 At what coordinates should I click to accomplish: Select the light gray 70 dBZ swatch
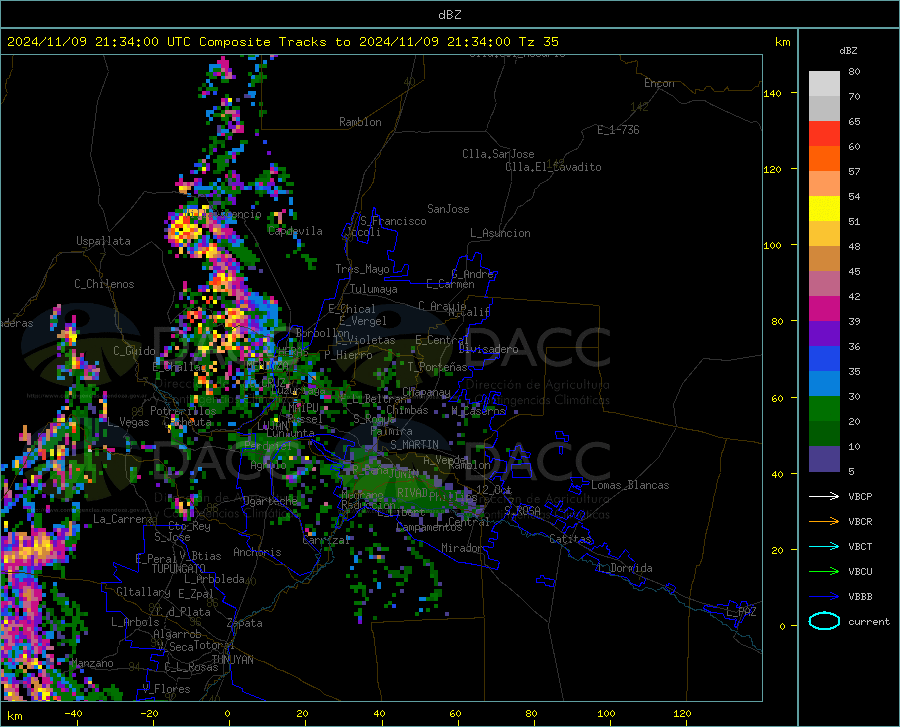click(x=824, y=84)
